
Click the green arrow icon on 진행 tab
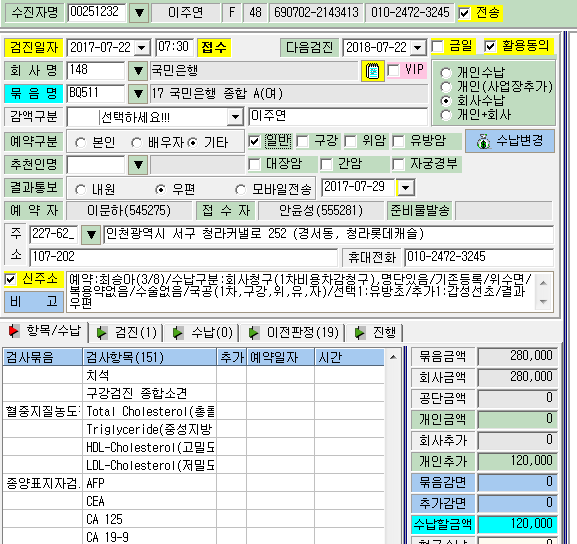[x=360, y=333]
